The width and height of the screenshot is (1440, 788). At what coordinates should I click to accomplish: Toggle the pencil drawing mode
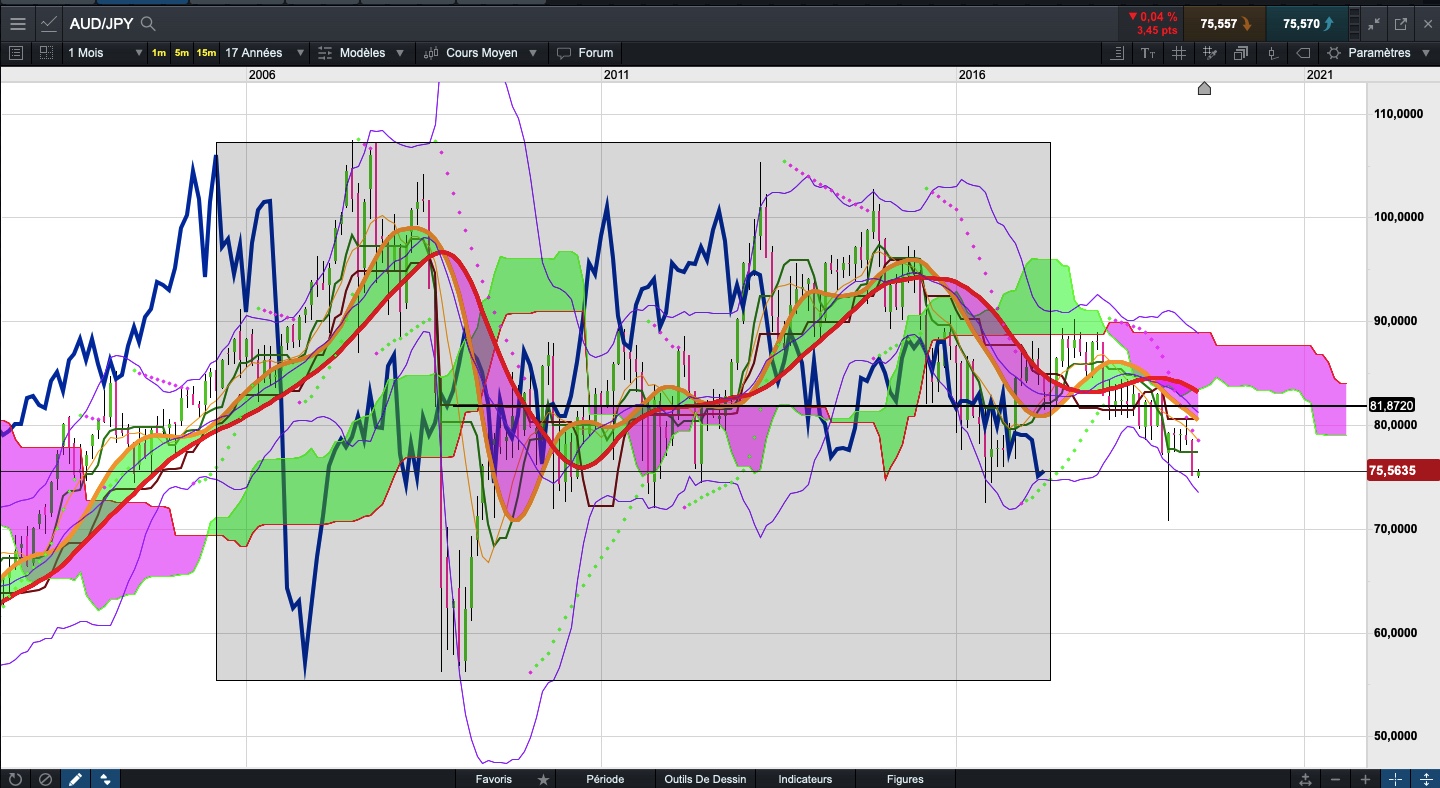[75, 779]
